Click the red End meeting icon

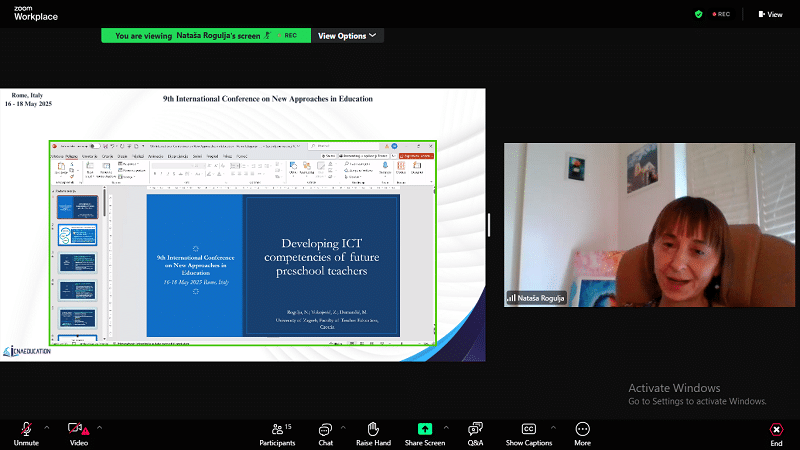click(776, 429)
